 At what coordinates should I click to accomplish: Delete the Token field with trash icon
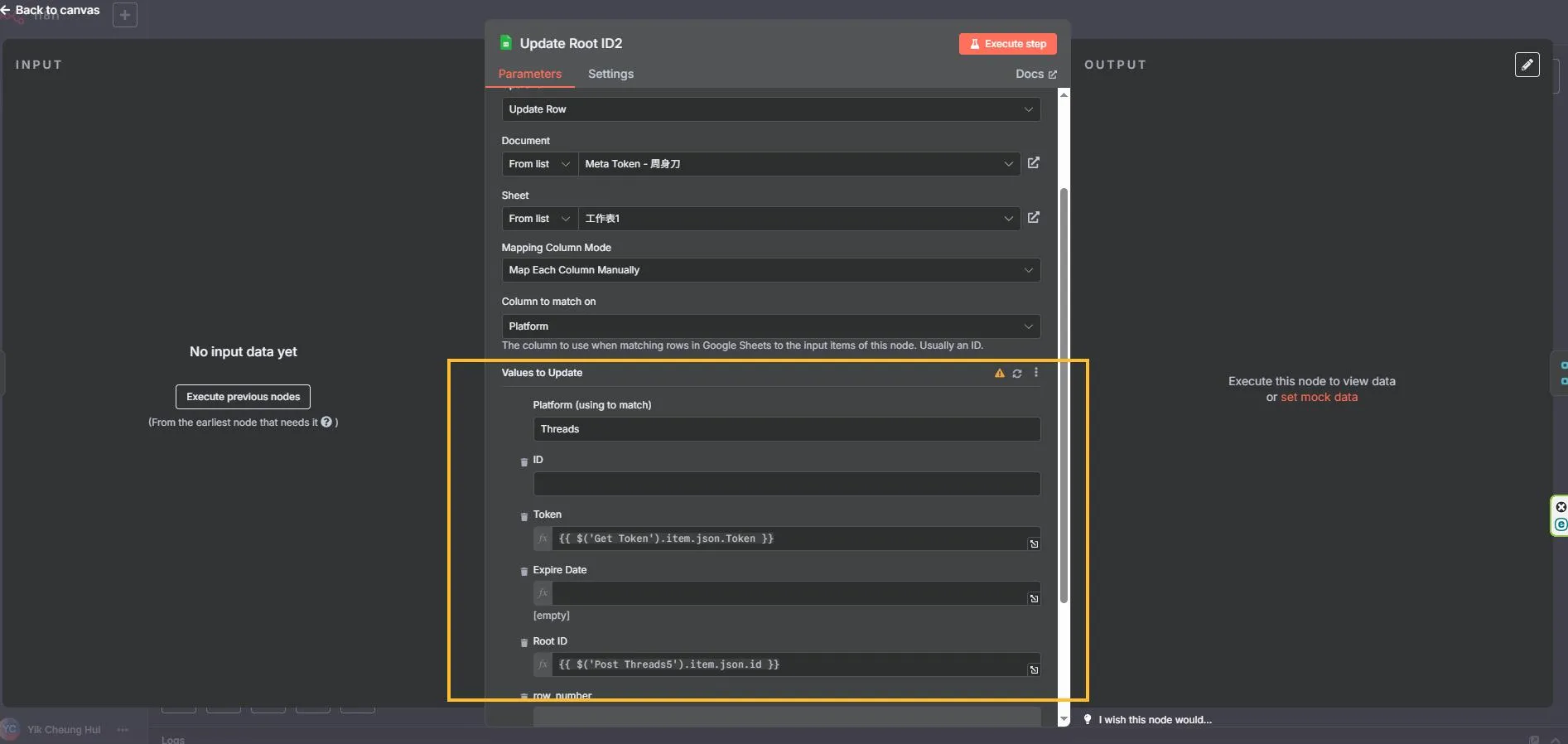(x=523, y=516)
